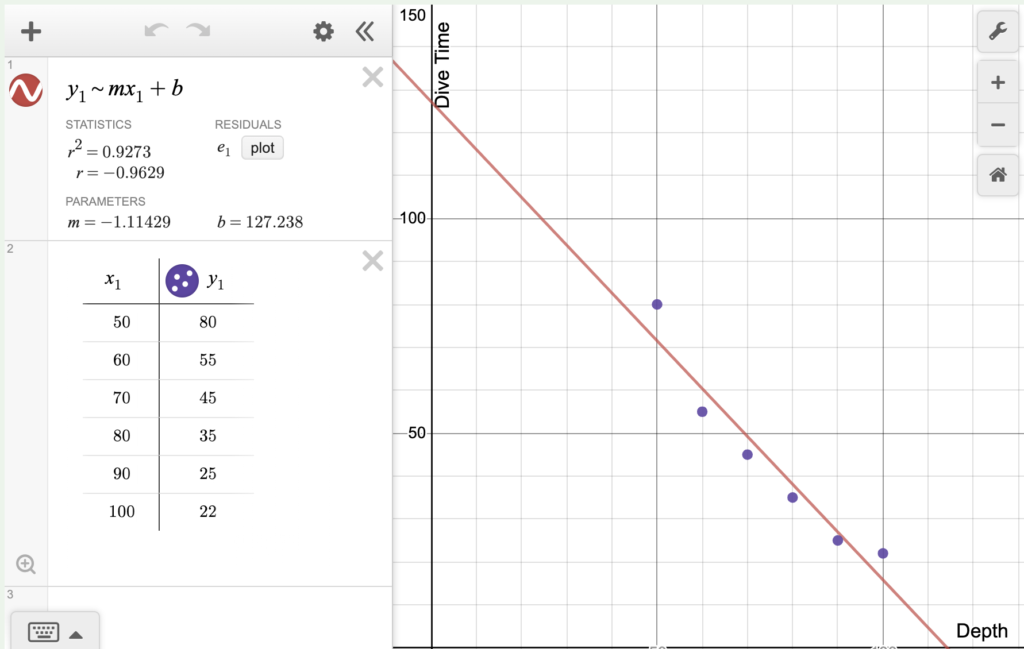Viewport: 1024px width, 649px height.
Task: Undo the last action
Action: pyautogui.click(x=157, y=31)
